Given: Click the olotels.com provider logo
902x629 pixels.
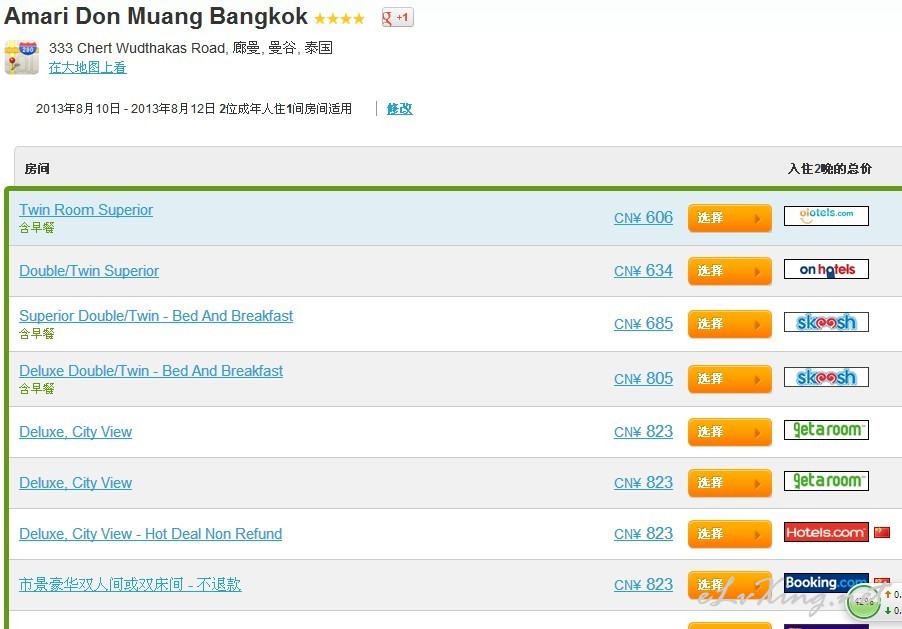Looking at the screenshot, I should [x=826, y=216].
